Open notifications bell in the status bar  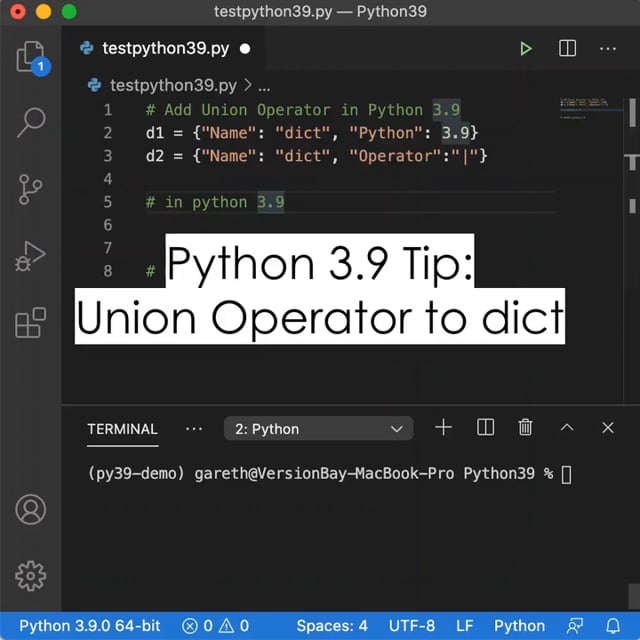coord(613,625)
